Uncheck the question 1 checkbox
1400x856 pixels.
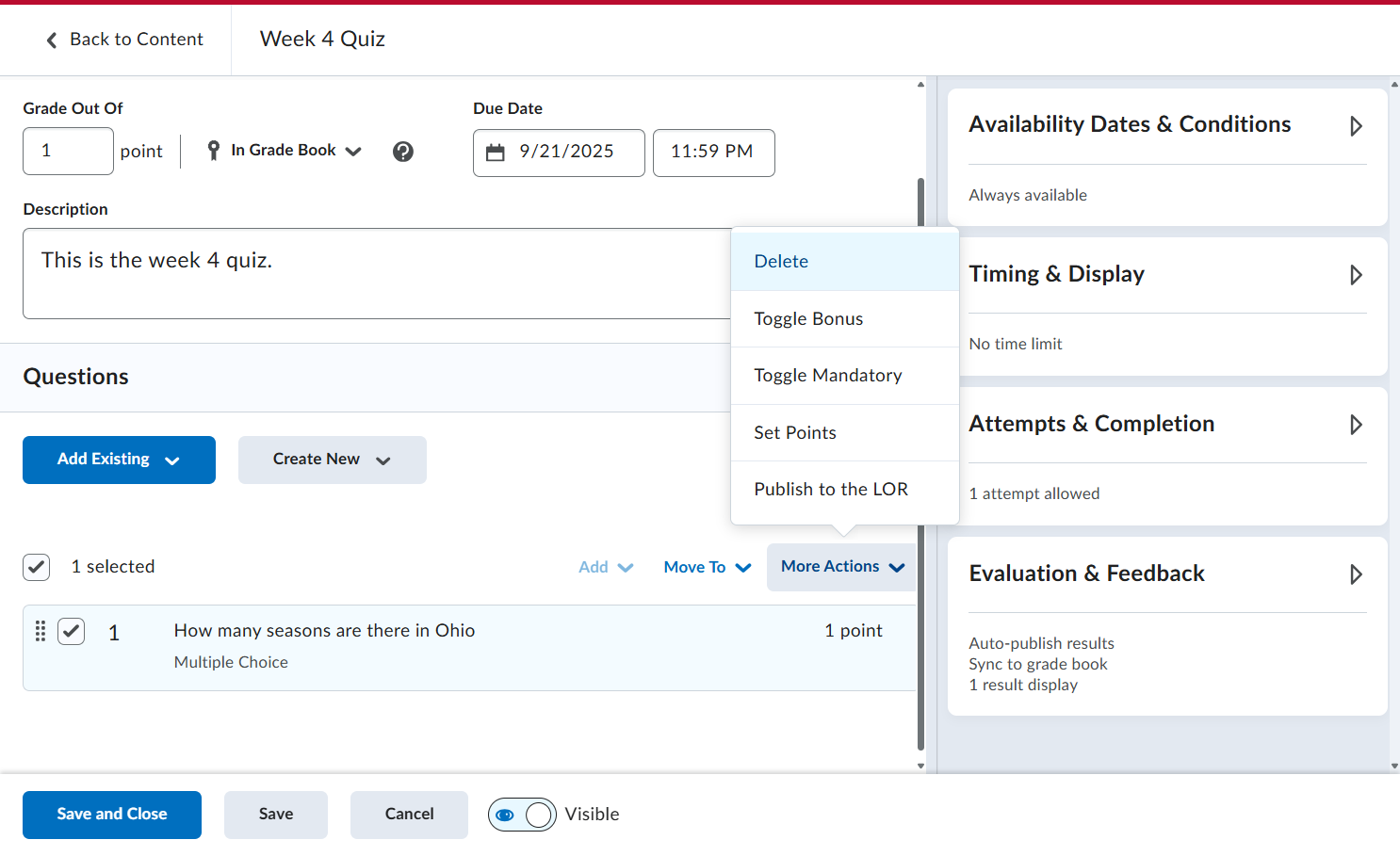click(72, 631)
